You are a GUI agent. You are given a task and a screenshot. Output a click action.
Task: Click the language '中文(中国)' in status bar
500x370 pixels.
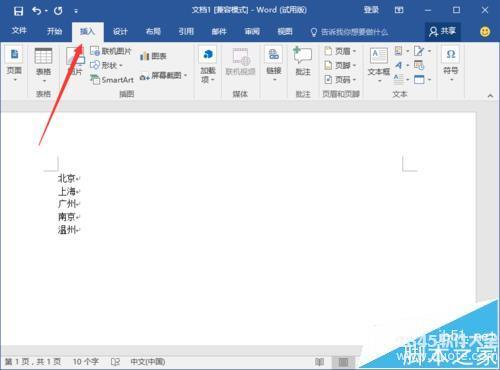pyautogui.click(x=148, y=362)
